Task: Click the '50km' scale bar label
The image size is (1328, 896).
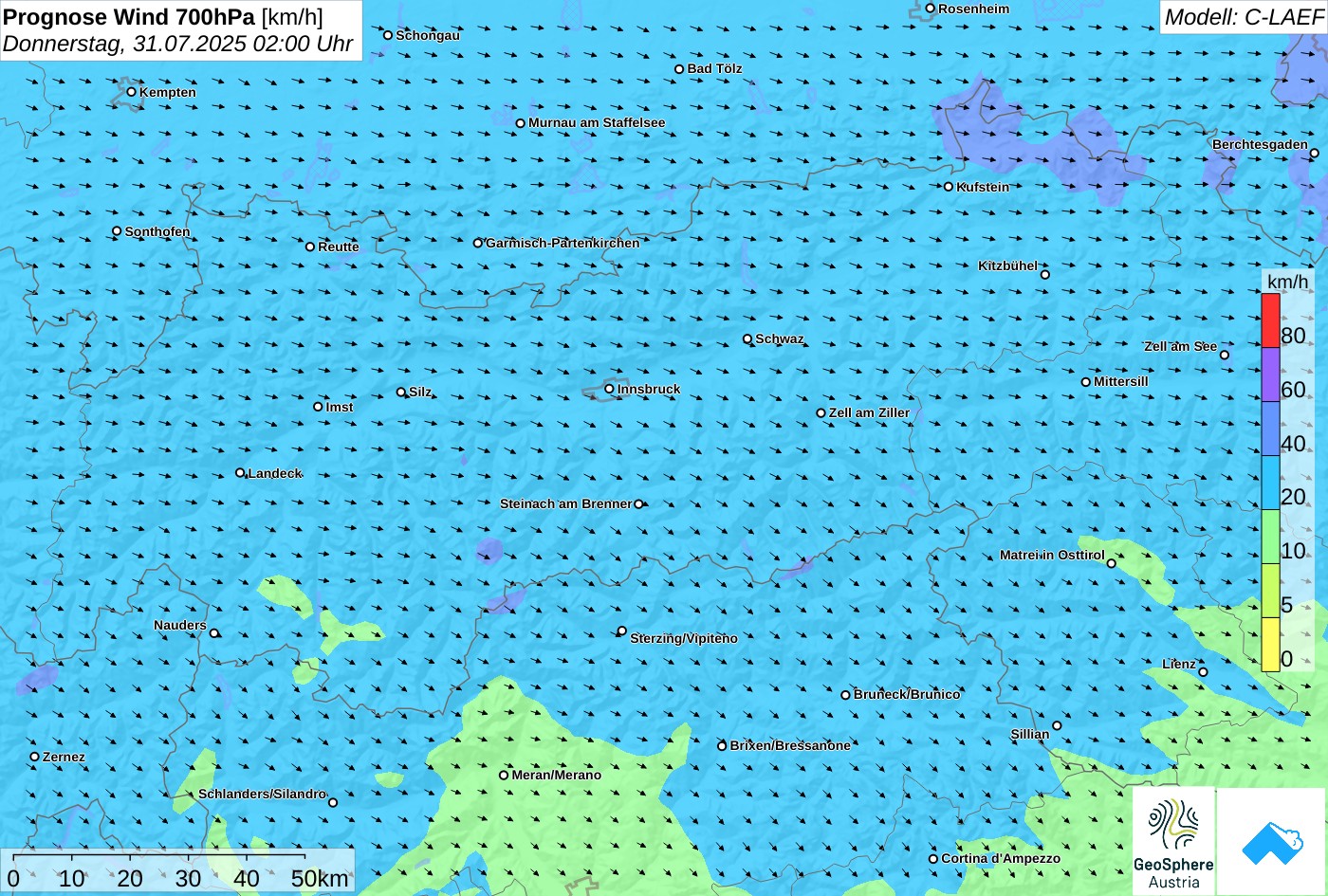Action: pos(320,879)
